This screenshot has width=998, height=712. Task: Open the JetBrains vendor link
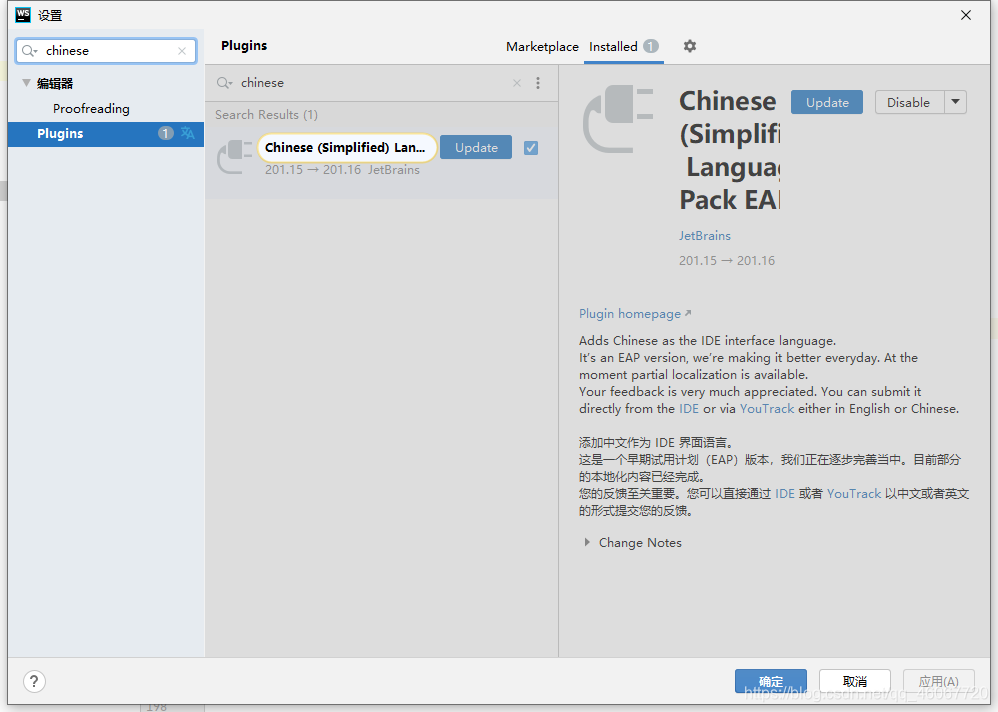coord(705,235)
